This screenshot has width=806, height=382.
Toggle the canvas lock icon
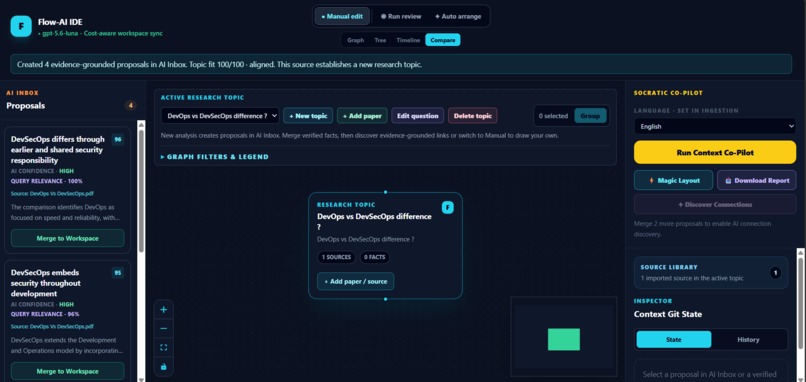(x=164, y=367)
